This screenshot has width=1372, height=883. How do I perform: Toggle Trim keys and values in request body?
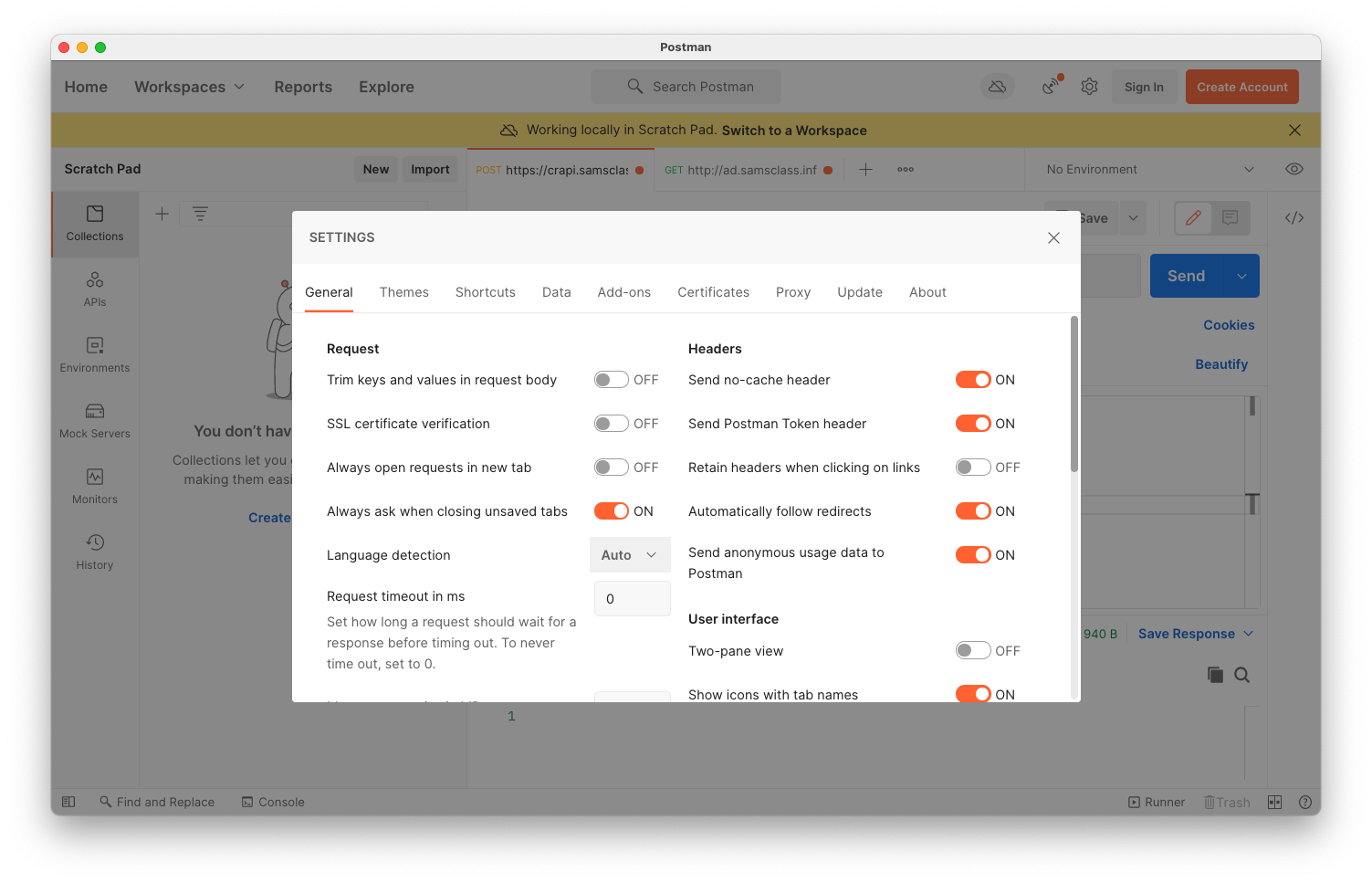[612, 380]
